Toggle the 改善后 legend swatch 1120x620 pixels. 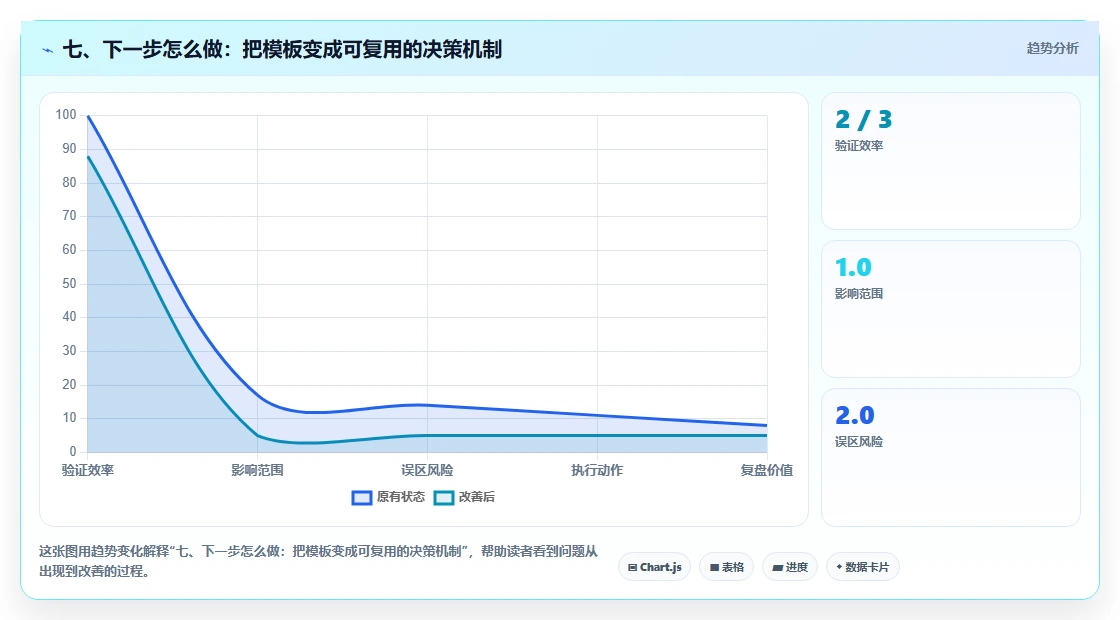(444, 497)
